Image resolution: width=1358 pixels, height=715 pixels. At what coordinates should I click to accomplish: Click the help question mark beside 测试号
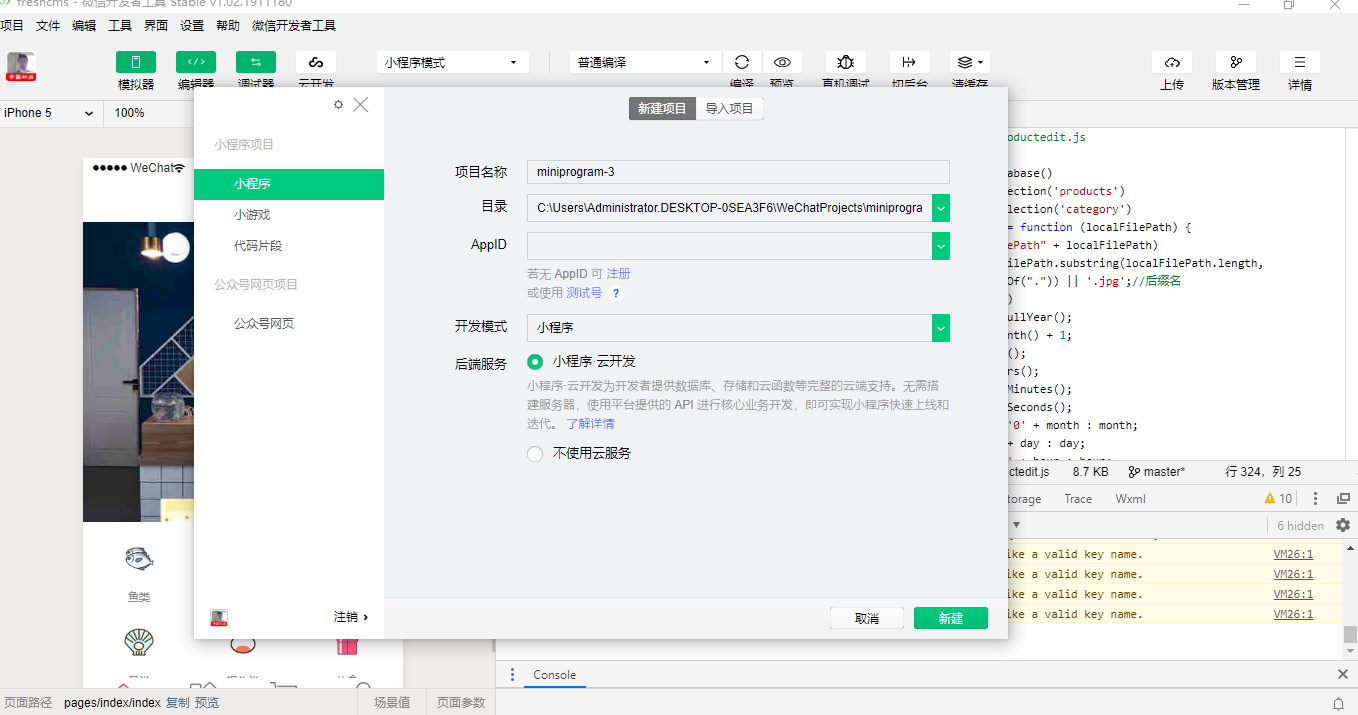coord(616,293)
